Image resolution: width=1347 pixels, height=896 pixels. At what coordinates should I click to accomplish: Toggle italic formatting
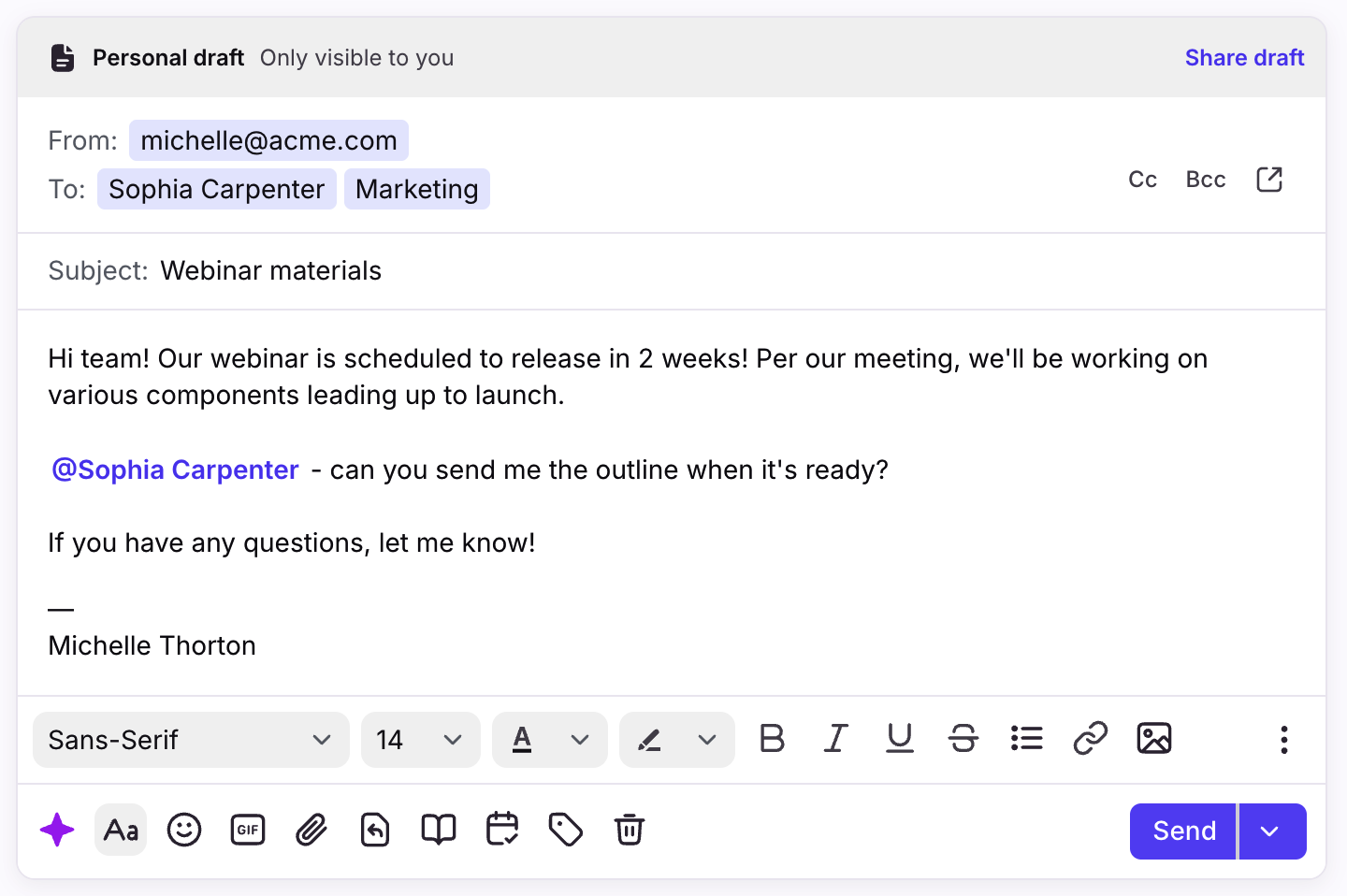pos(836,739)
